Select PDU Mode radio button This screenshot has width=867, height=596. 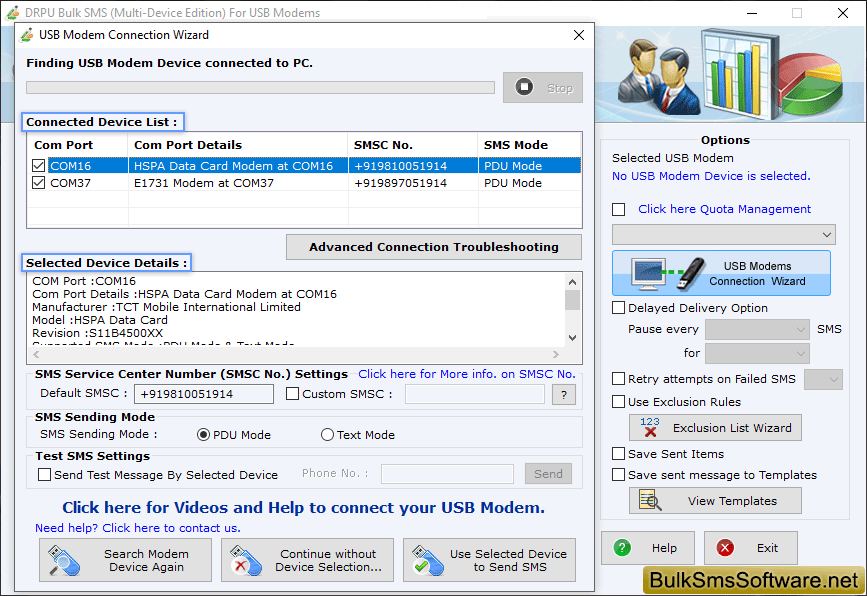point(203,435)
